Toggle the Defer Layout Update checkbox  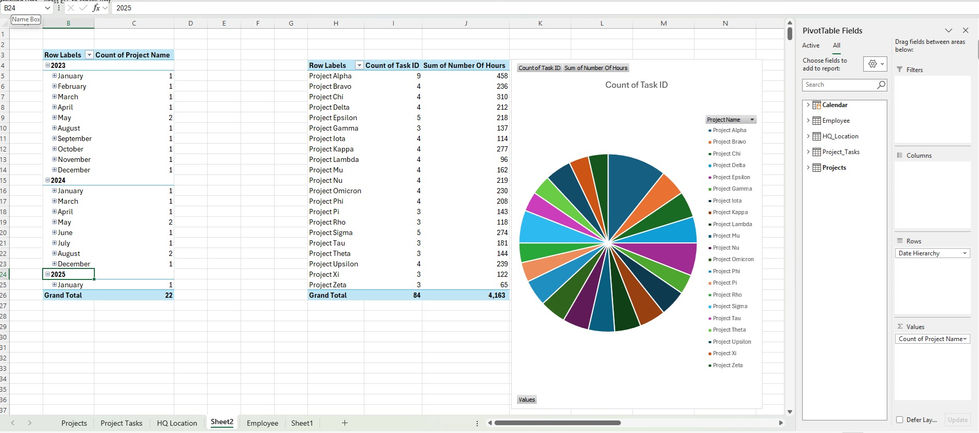click(899, 420)
